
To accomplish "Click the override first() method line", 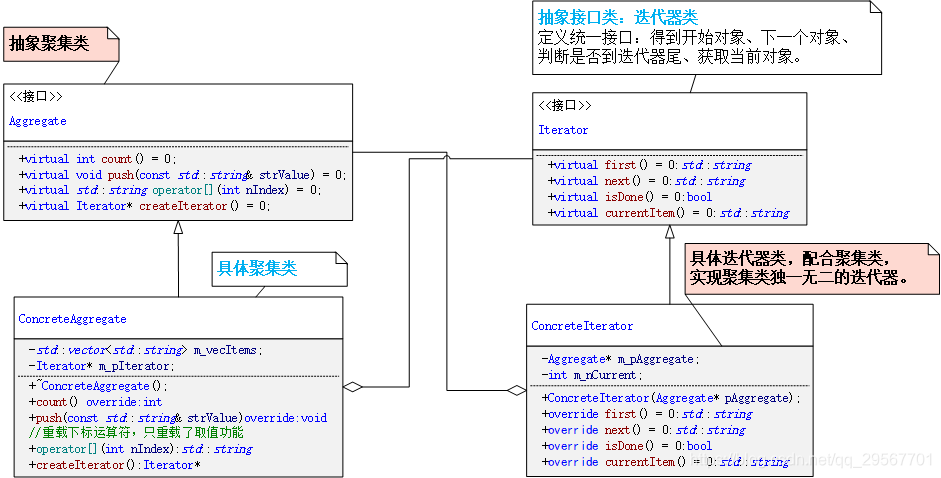I will coord(647,414).
